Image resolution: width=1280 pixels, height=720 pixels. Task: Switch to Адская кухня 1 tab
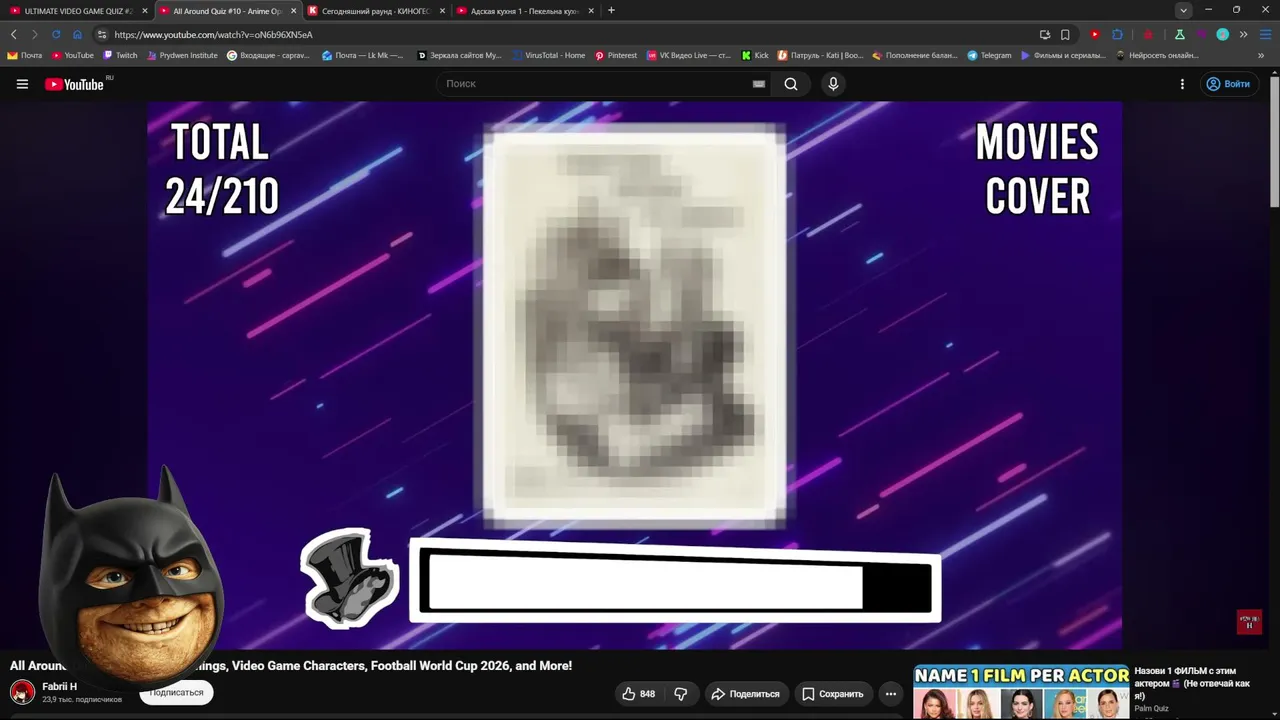coord(525,11)
